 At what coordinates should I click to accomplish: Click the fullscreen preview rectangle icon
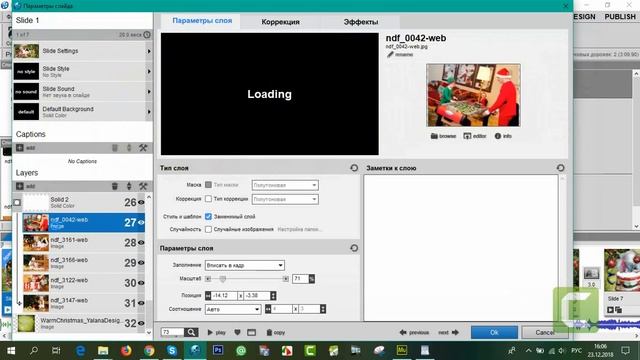[x=251, y=332]
